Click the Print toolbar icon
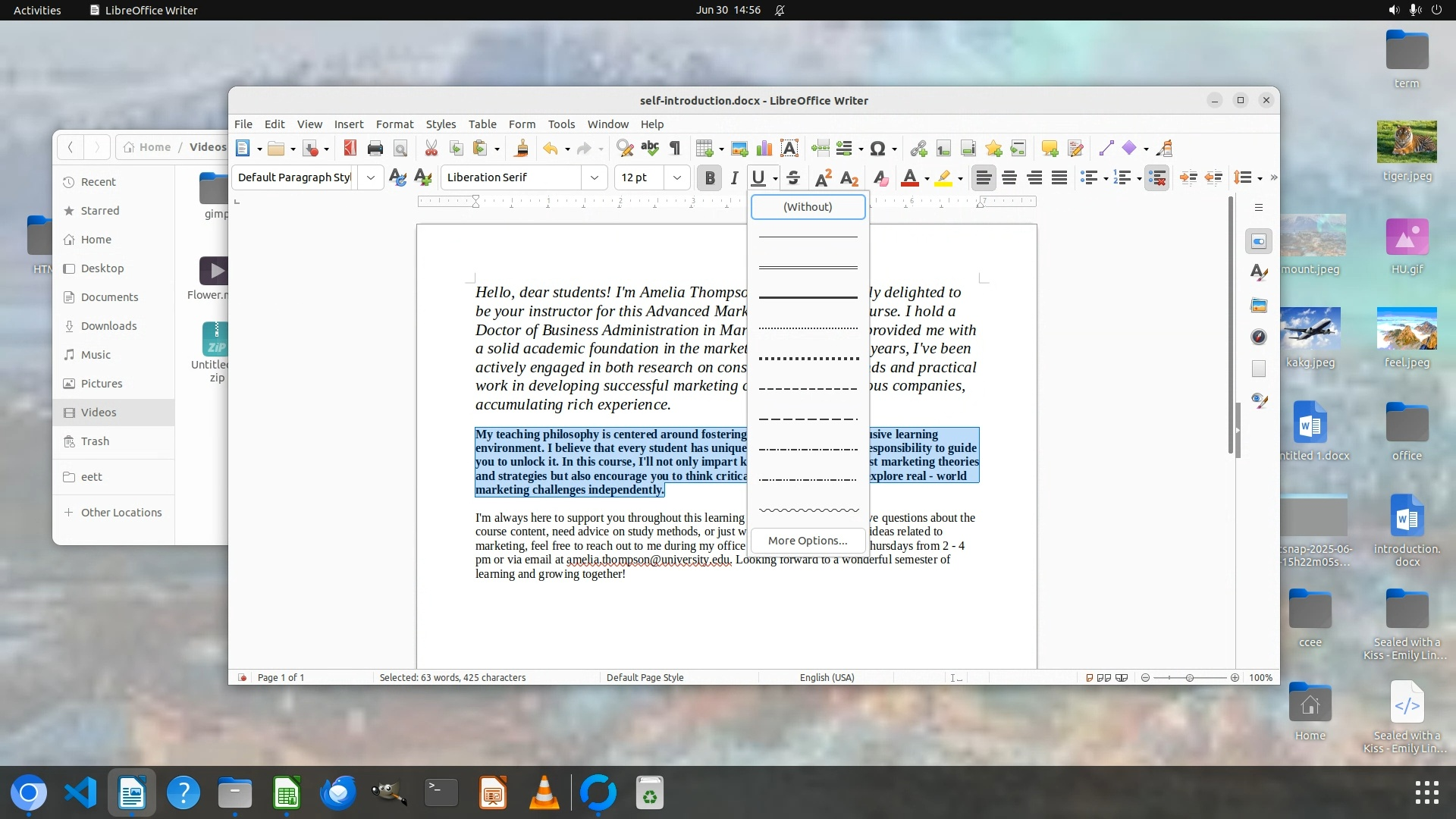This screenshot has height=819, width=1456. 375,149
